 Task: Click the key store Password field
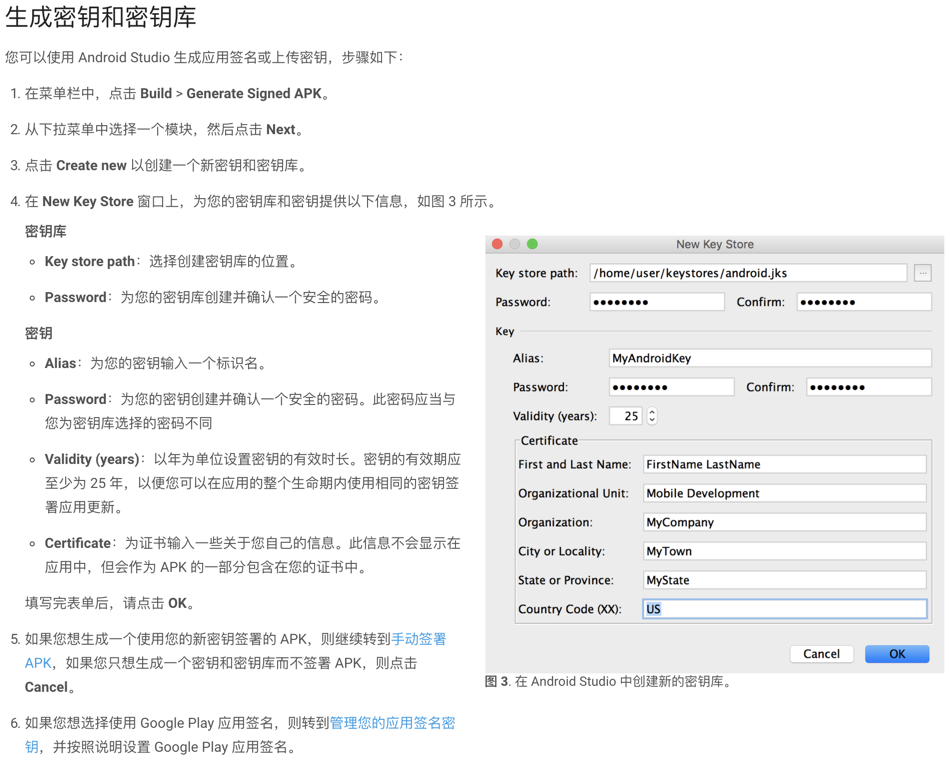click(656, 302)
